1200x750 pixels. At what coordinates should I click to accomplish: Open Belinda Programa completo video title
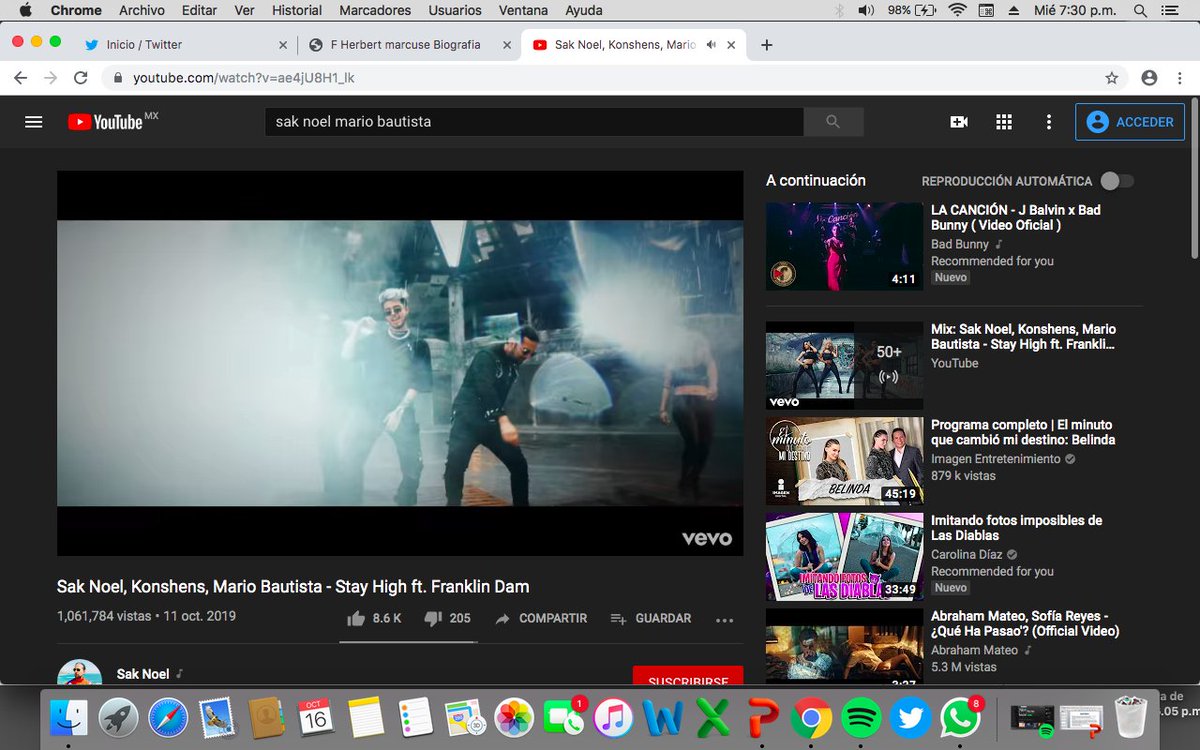tap(1022, 432)
